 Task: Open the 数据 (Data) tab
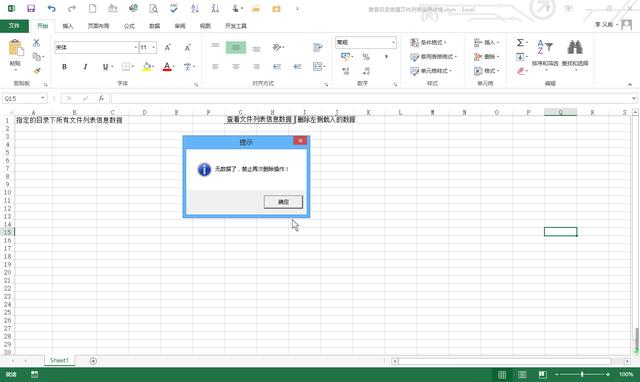(155, 26)
